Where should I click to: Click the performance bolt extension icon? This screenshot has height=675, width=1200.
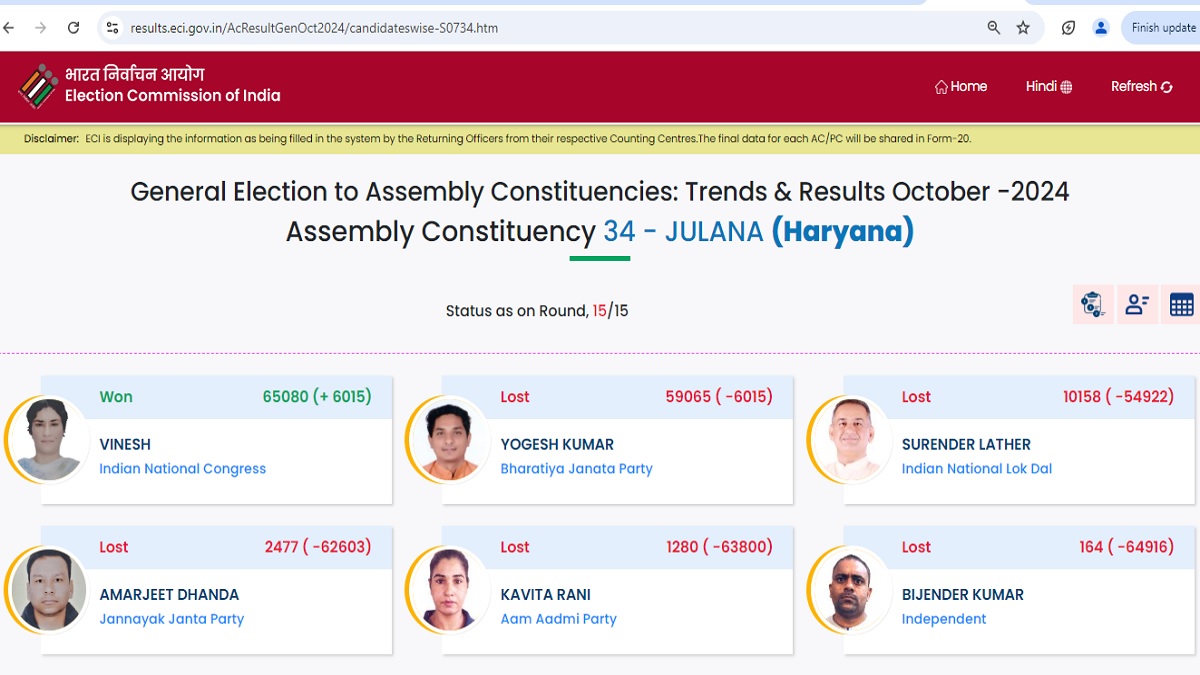(x=1068, y=28)
